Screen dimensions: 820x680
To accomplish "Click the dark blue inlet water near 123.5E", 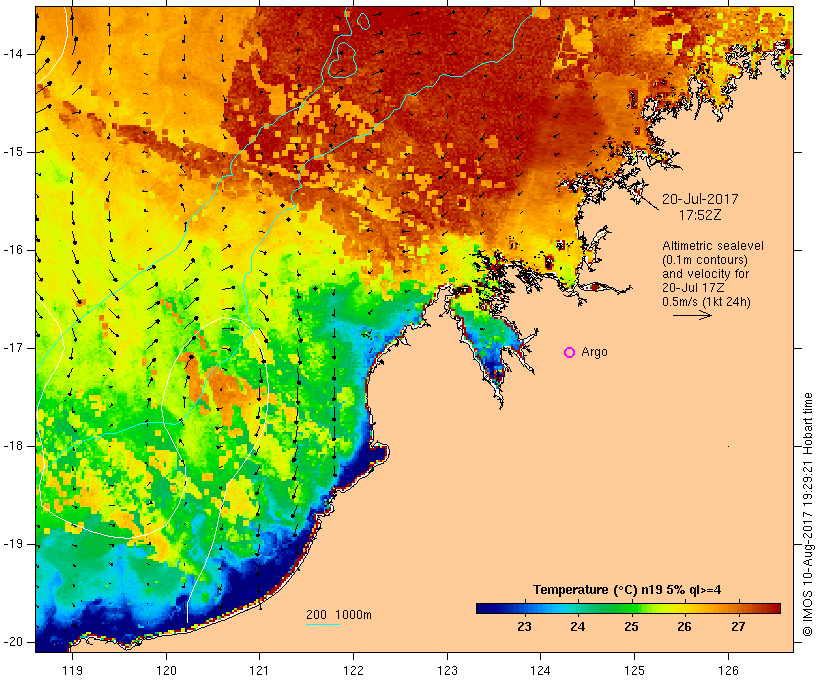I will pyautogui.click(x=495, y=367).
